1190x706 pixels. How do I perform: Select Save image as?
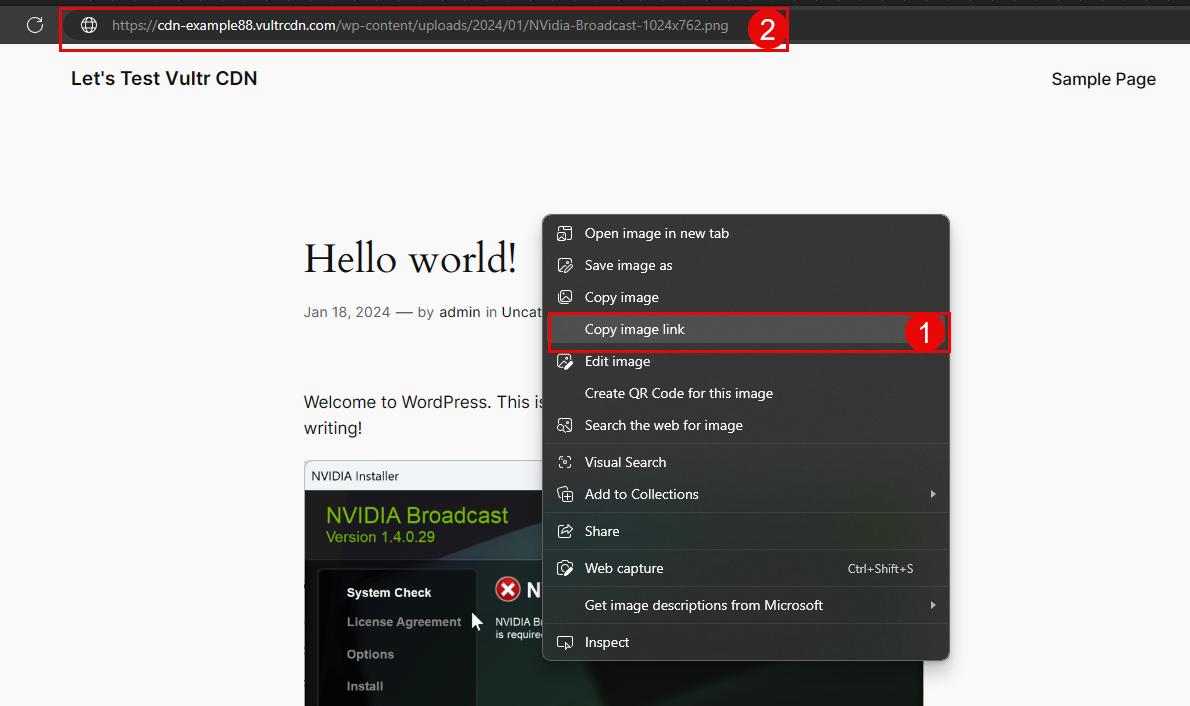(746, 265)
